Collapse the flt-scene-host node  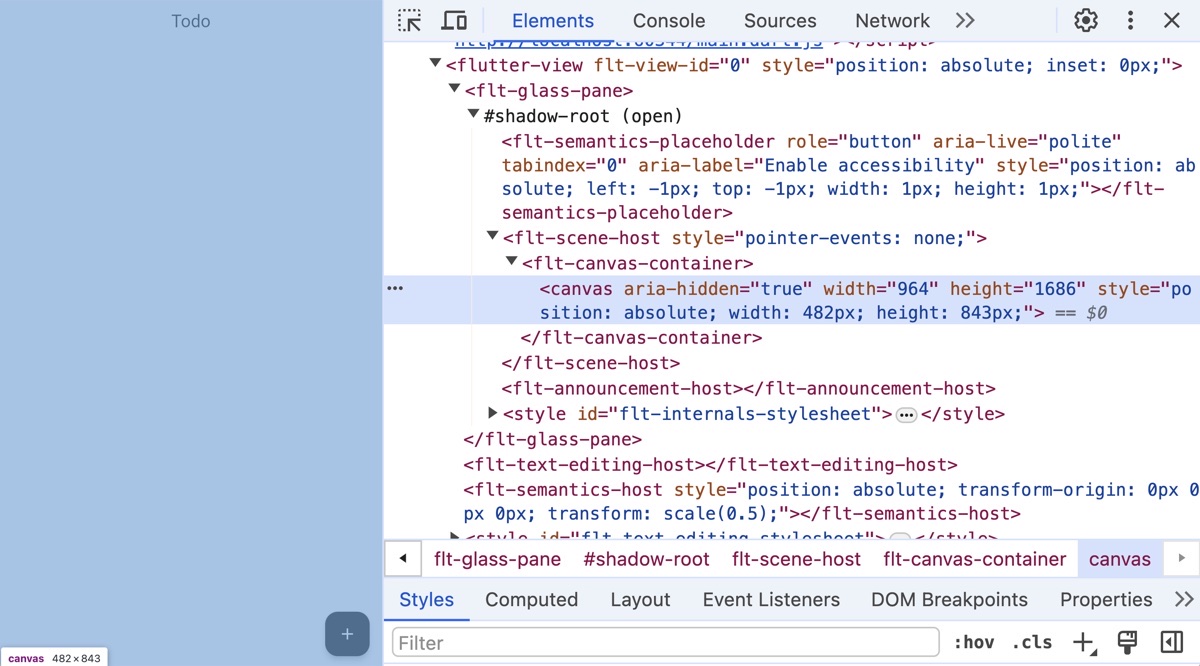[x=492, y=236]
